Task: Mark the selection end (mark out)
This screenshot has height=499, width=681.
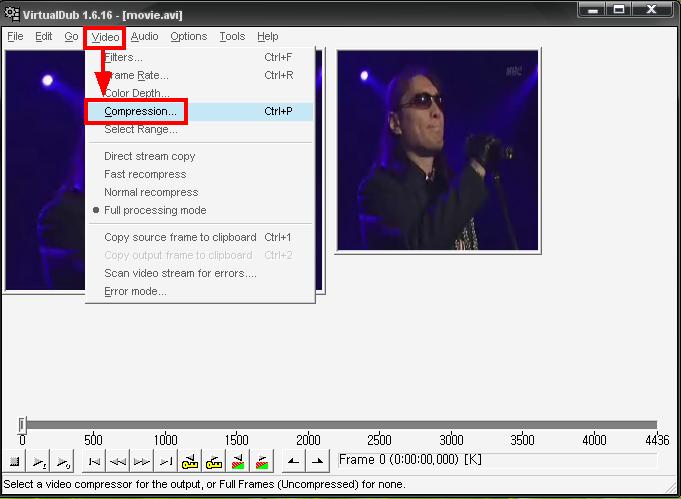Action: (317, 461)
